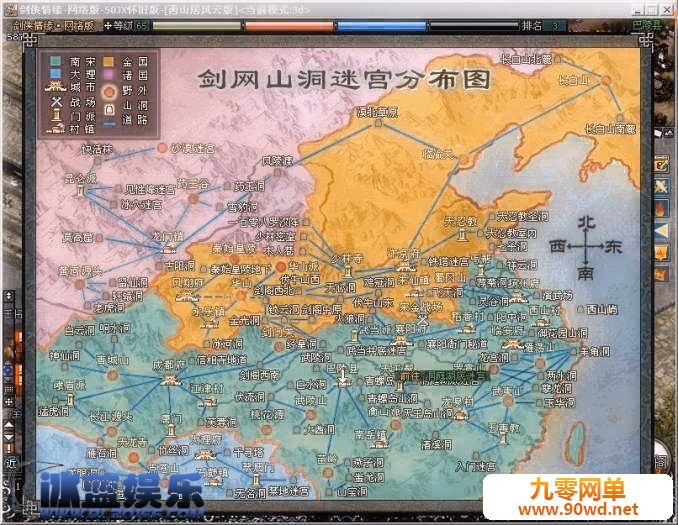Image resolution: width=678 pixels, height=525 pixels.
Task: Select the 襄阳府 city icon
Action: (x=401, y=341)
